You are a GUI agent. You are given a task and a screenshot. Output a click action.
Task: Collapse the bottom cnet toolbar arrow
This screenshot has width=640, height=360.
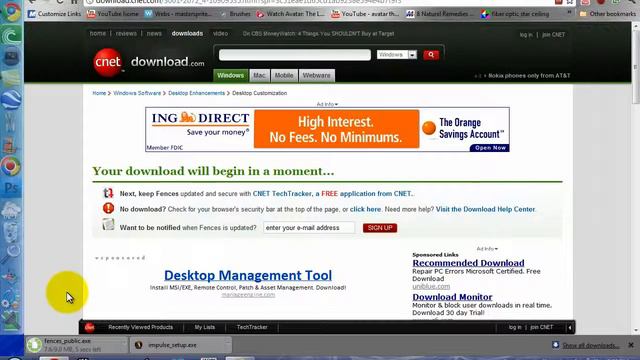click(x=570, y=327)
